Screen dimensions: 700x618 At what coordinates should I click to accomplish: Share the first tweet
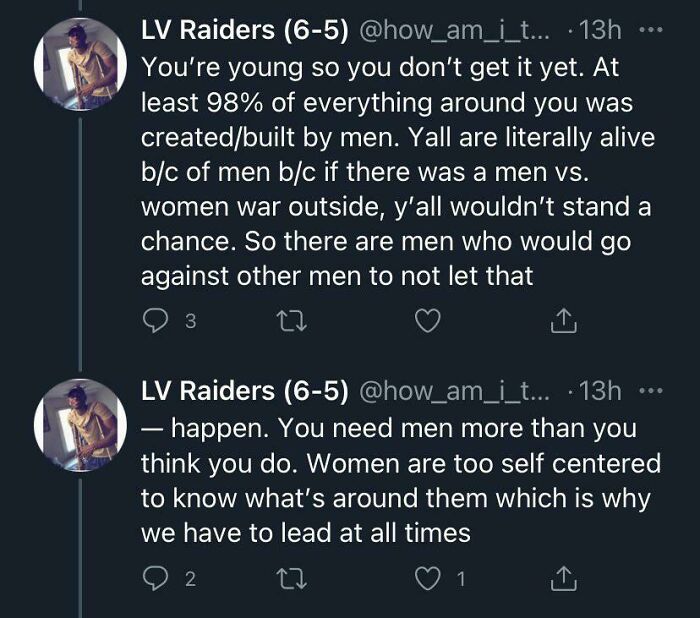tap(563, 322)
